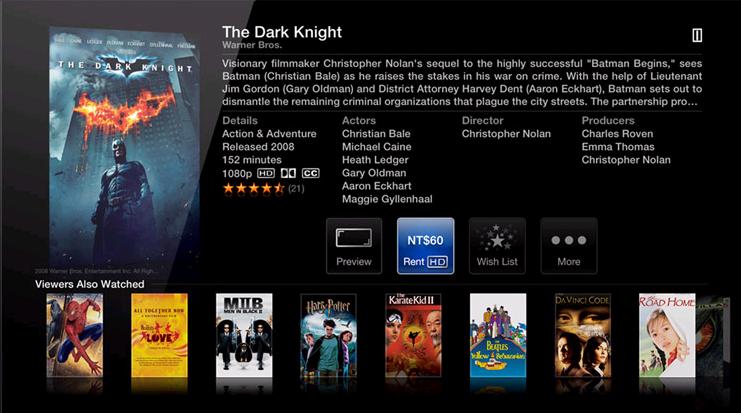The image size is (741, 413).
Task: Select actor Heath Ledger
Action: (x=375, y=160)
